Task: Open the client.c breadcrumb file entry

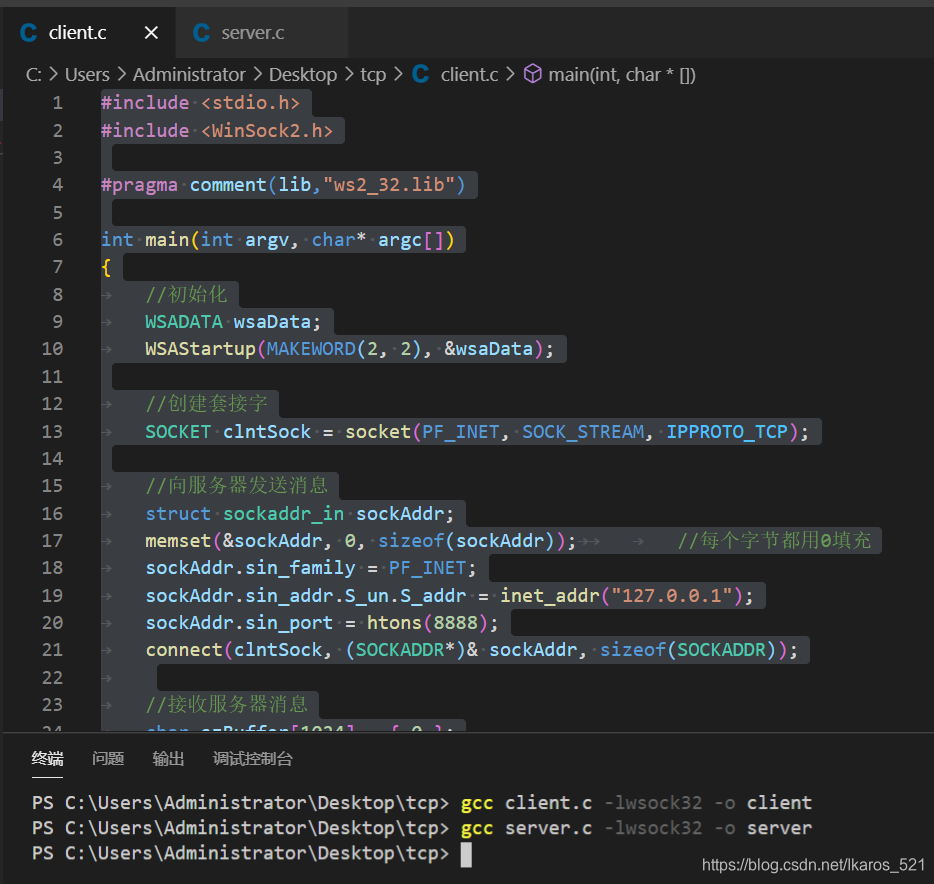Action: tap(469, 74)
